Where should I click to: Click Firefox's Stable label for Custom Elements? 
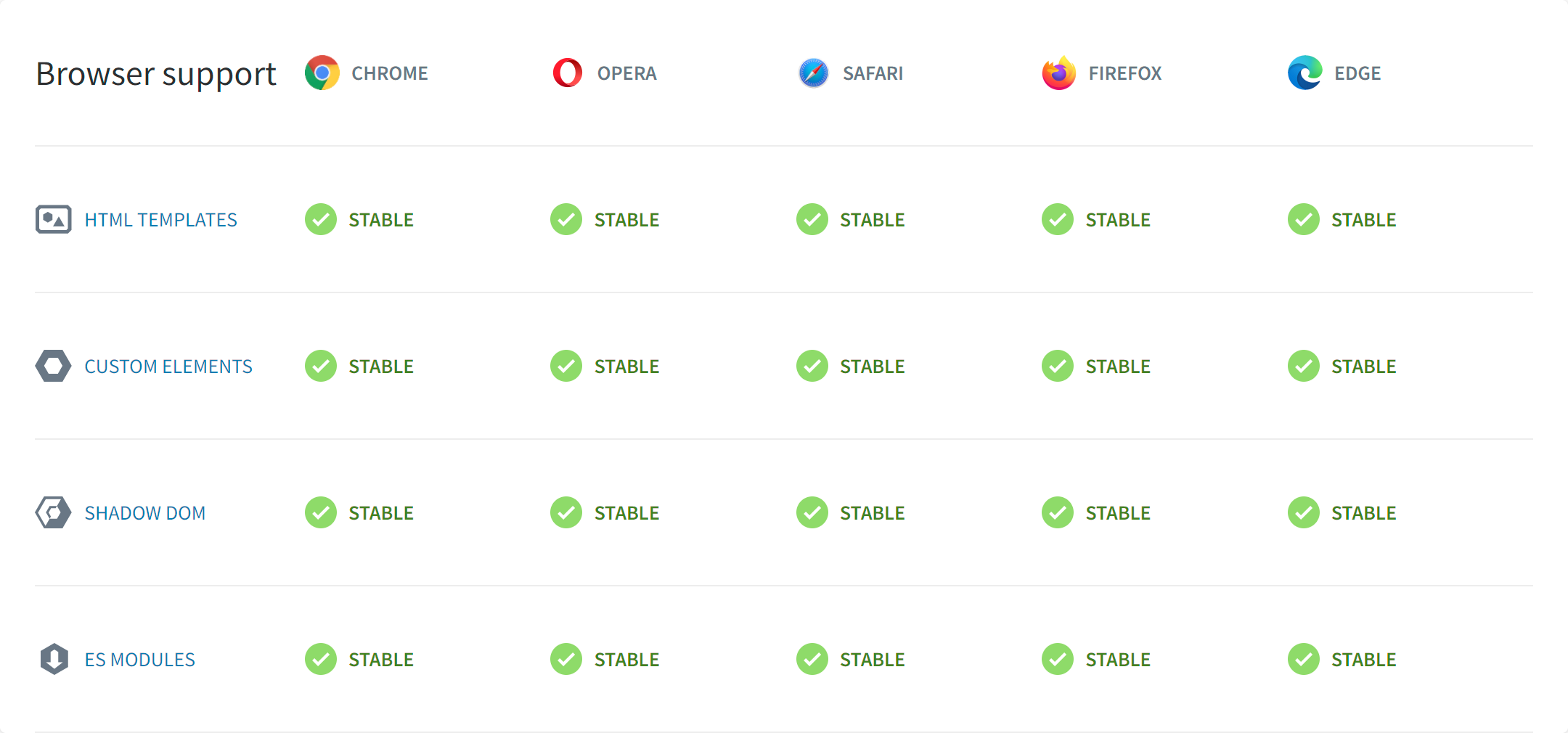click(1118, 366)
